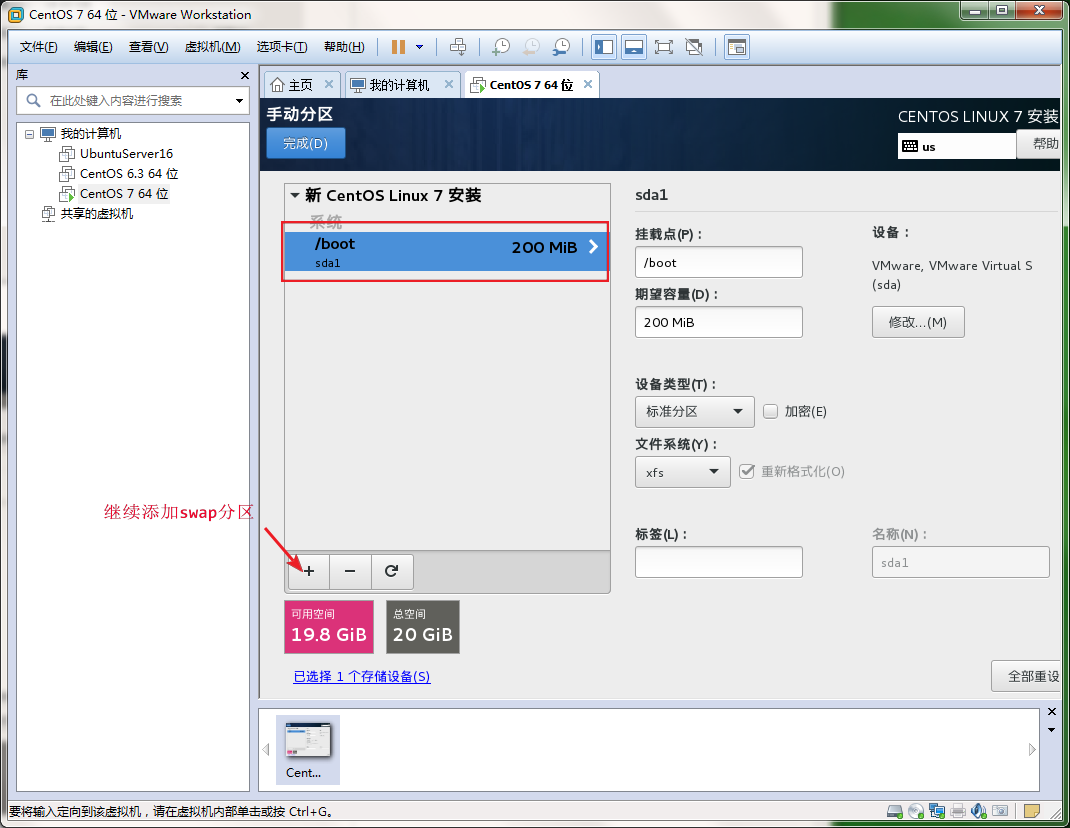Screen dimensions: 1070x828
Task: Close the 我的计算机 tab
Action: [x=449, y=84]
